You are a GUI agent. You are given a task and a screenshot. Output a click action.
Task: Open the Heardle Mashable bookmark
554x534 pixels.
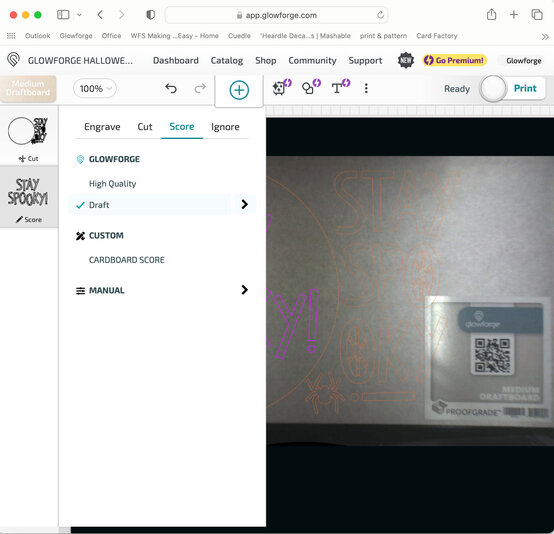(305, 36)
